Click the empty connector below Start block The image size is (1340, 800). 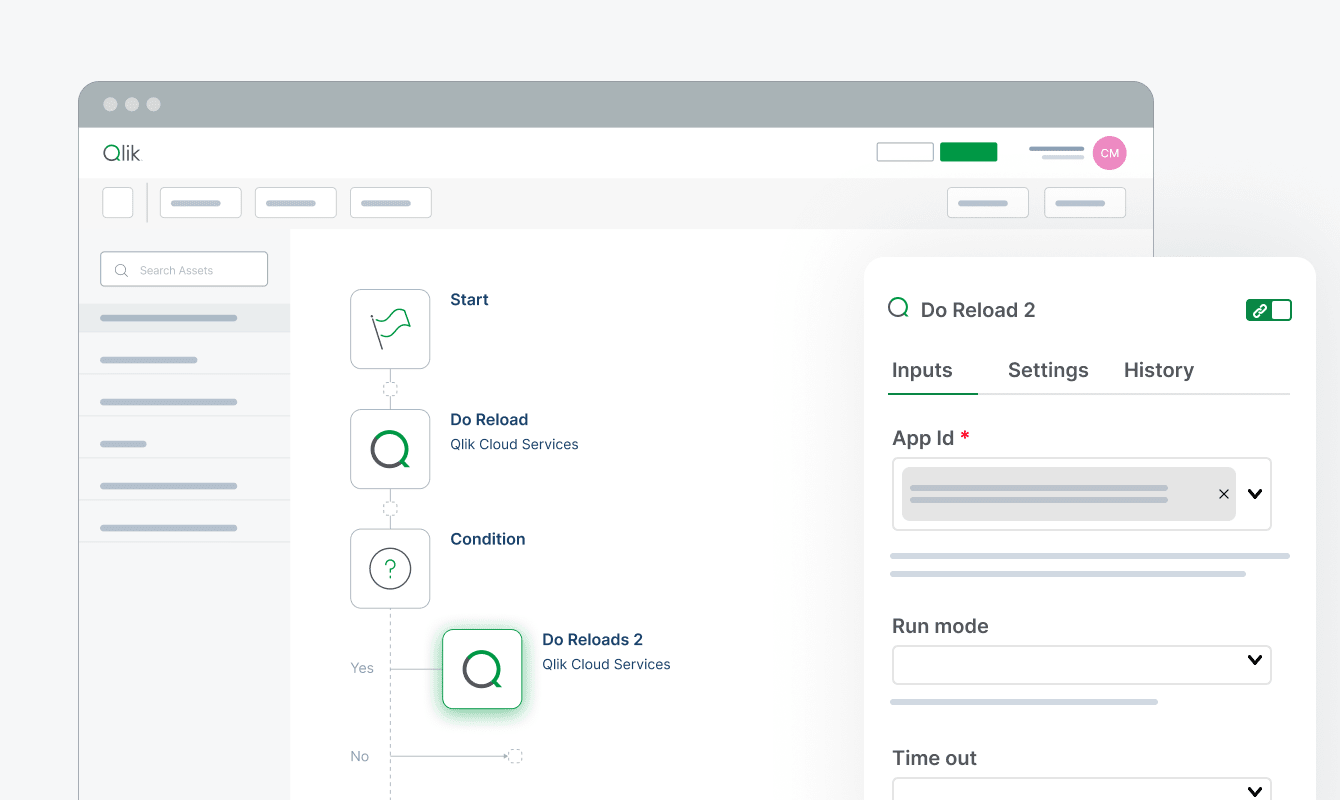click(390, 389)
